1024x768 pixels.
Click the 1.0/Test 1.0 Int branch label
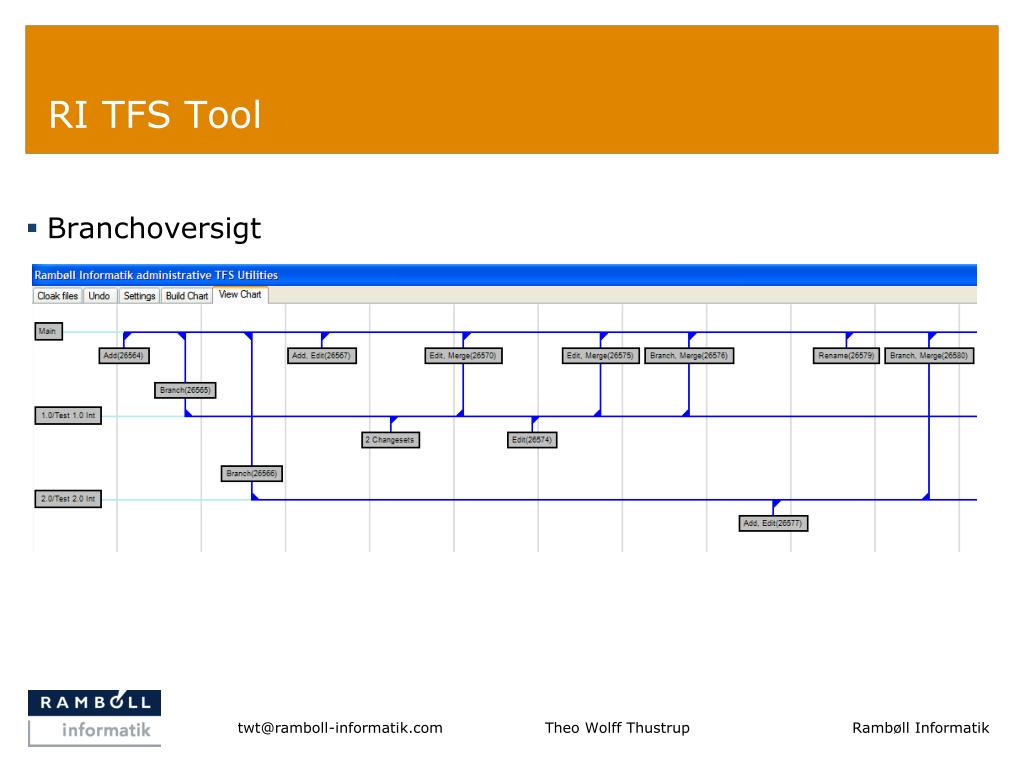(68, 415)
